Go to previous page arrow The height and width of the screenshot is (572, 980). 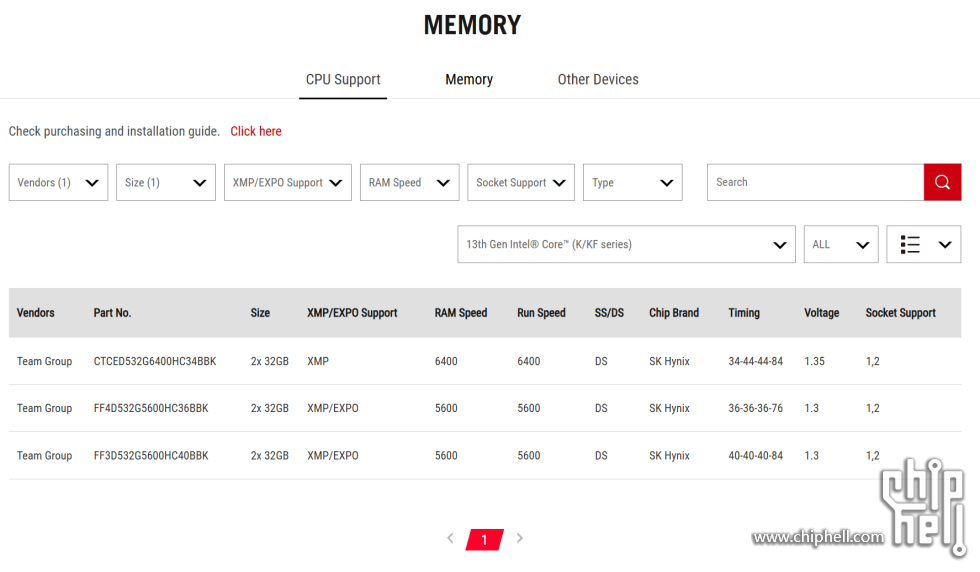click(450, 538)
